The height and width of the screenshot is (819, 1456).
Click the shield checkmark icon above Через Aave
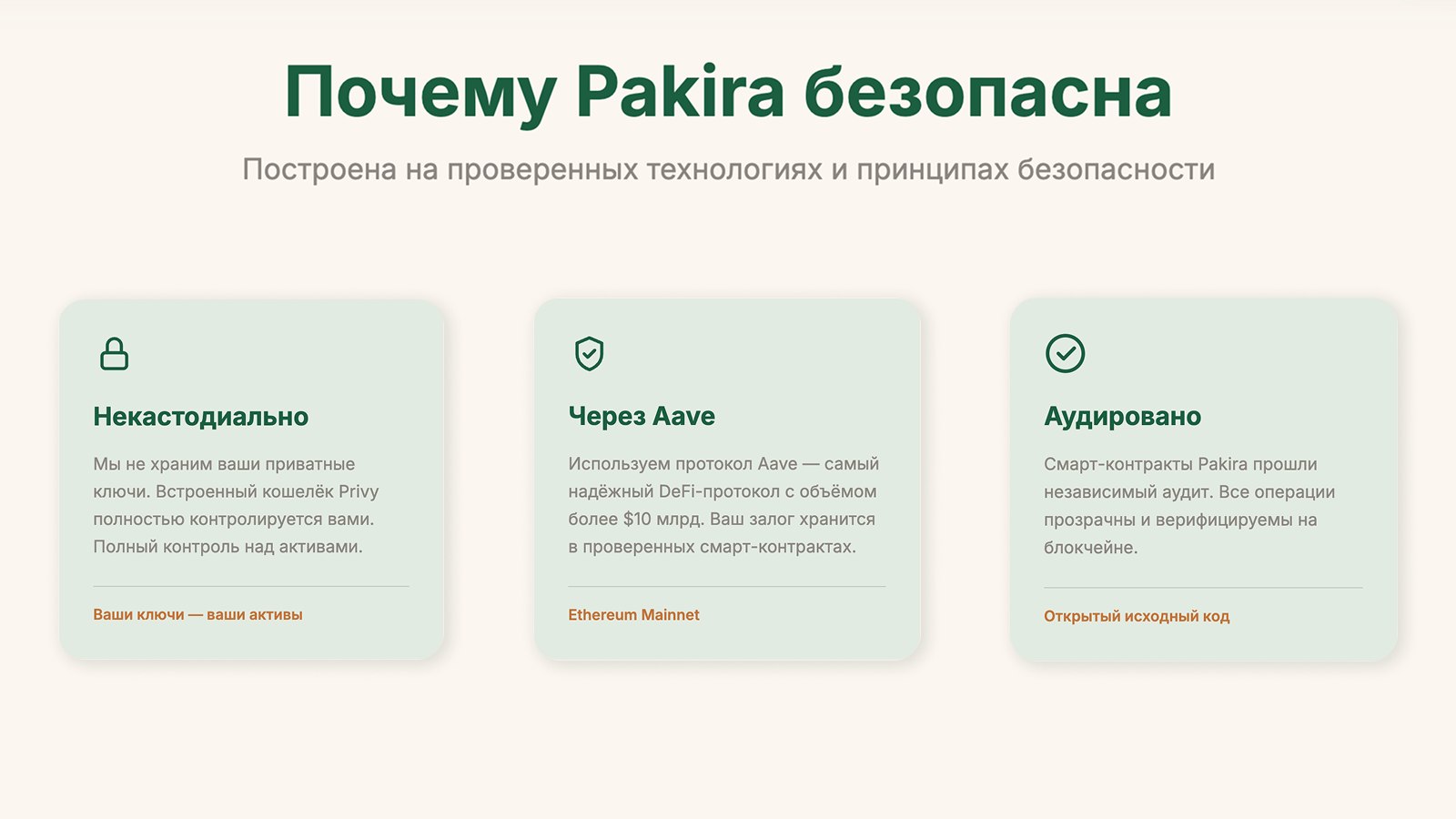[590, 353]
